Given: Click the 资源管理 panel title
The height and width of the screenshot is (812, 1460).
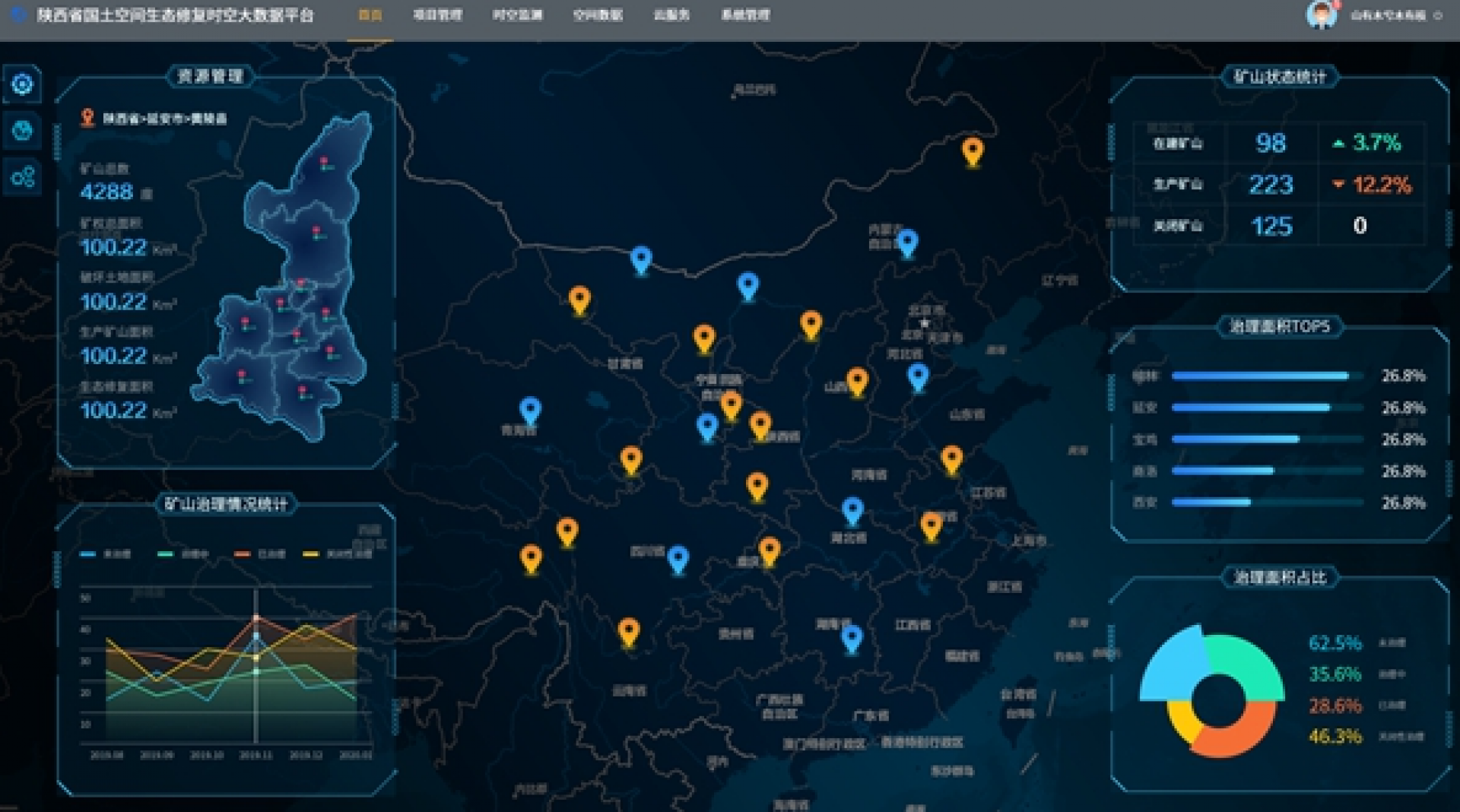Looking at the screenshot, I should click(x=210, y=76).
